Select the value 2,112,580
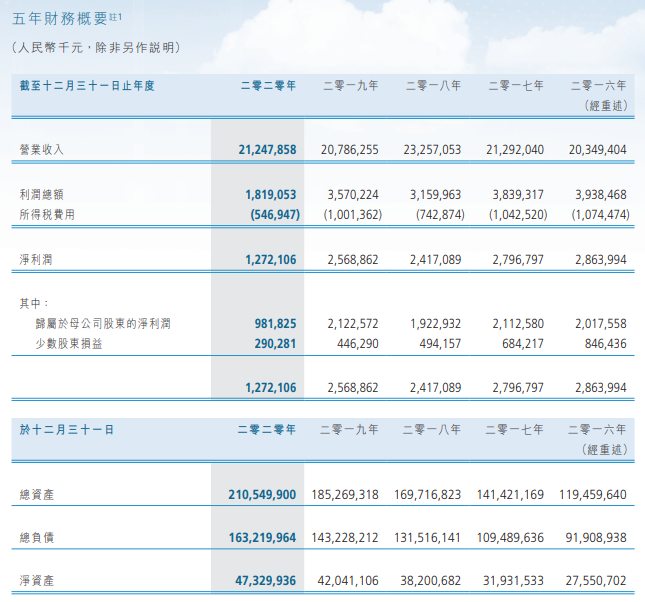This screenshot has width=645, height=602. click(x=518, y=323)
